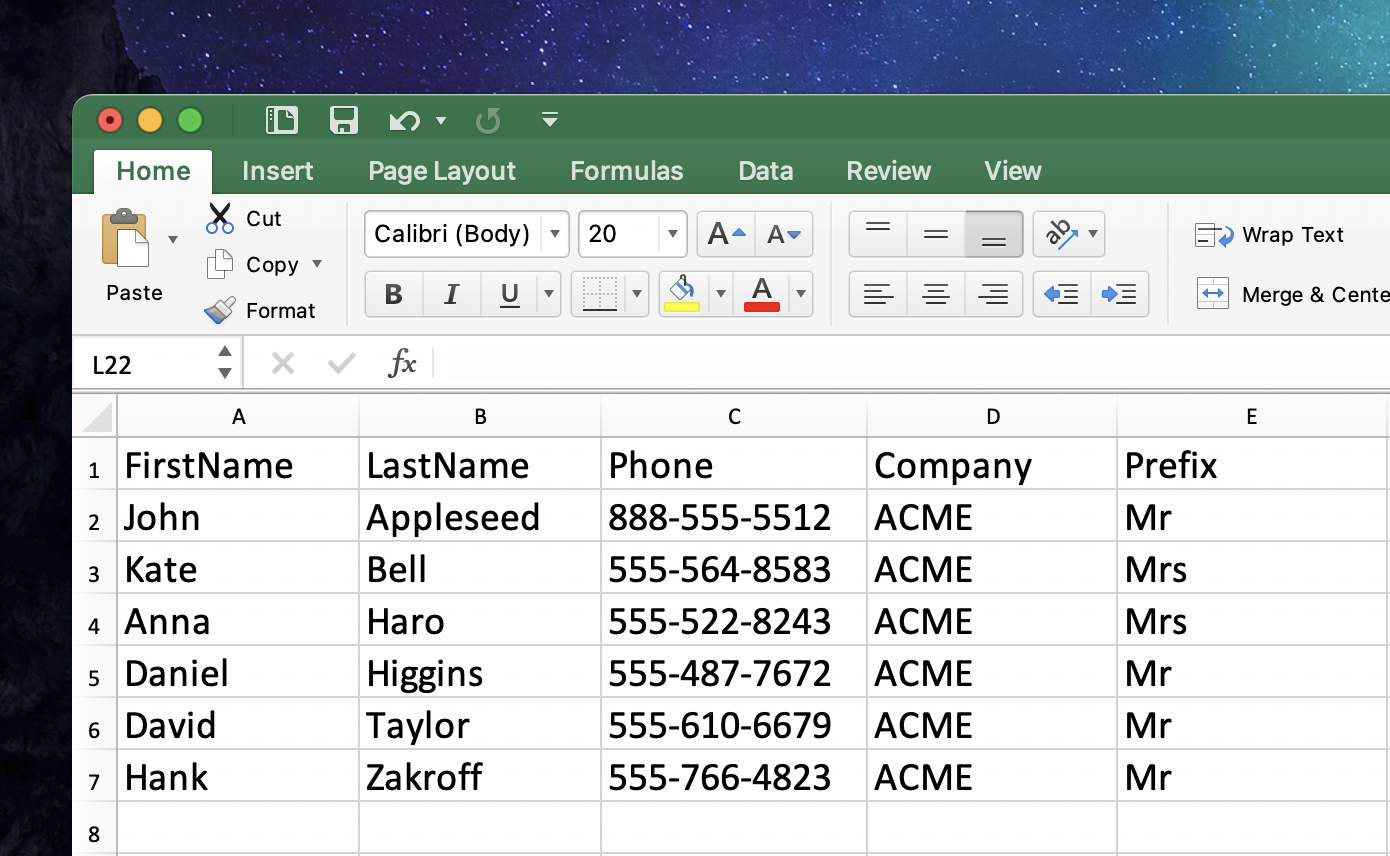This screenshot has height=856, width=1390.
Task: Click the Save floppy disk icon
Action: 343,121
